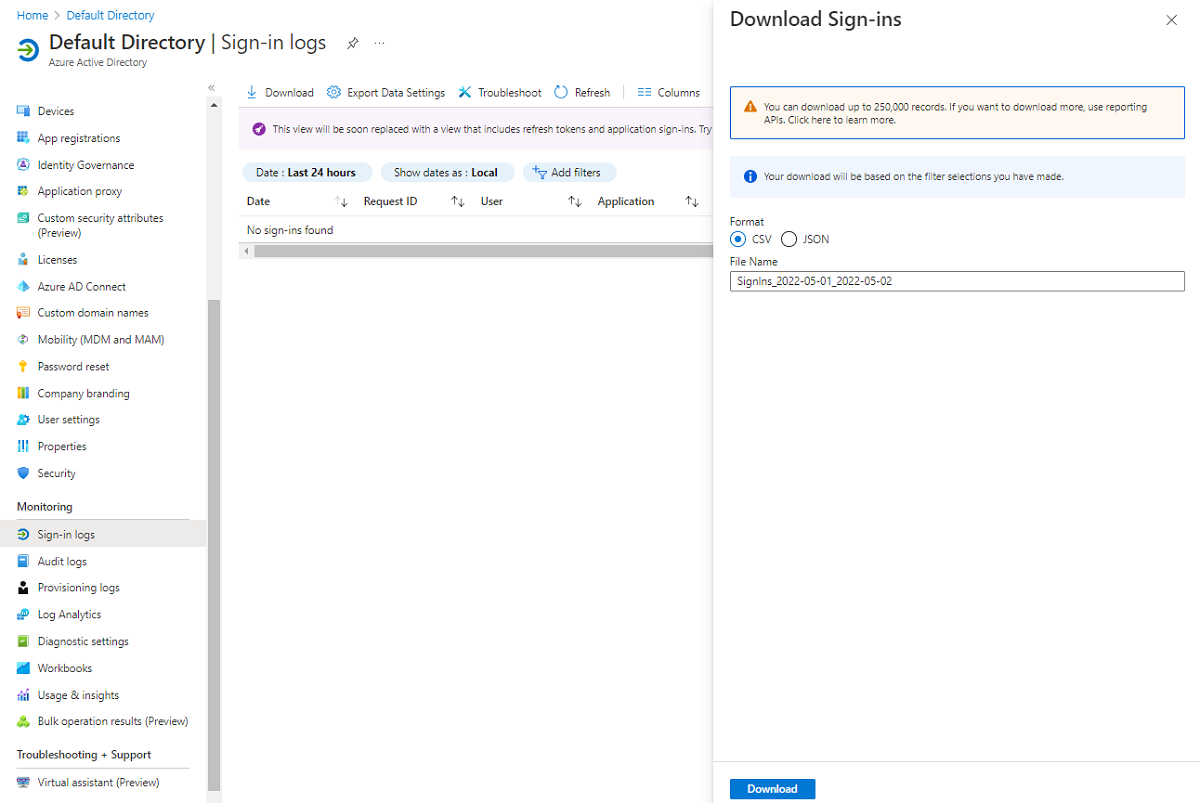
Task: Click the Custom security attributes icon
Action: pyautogui.click(x=23, y=218)
